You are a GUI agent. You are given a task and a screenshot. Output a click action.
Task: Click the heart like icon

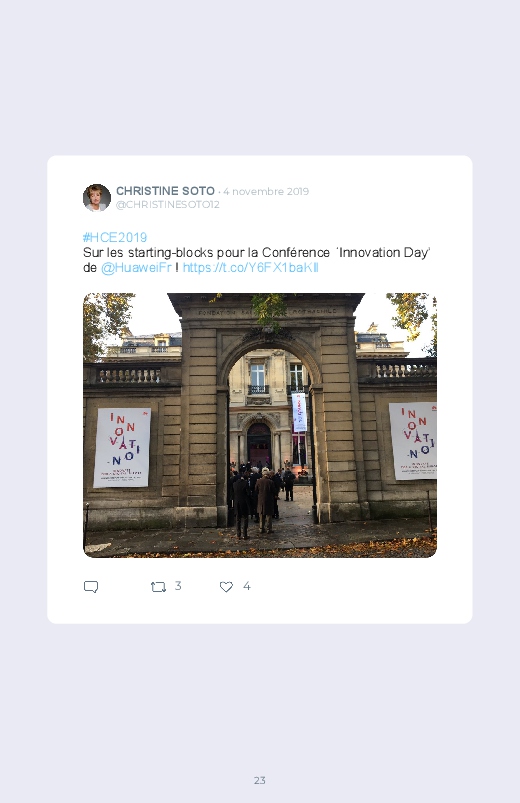(226, 587)
